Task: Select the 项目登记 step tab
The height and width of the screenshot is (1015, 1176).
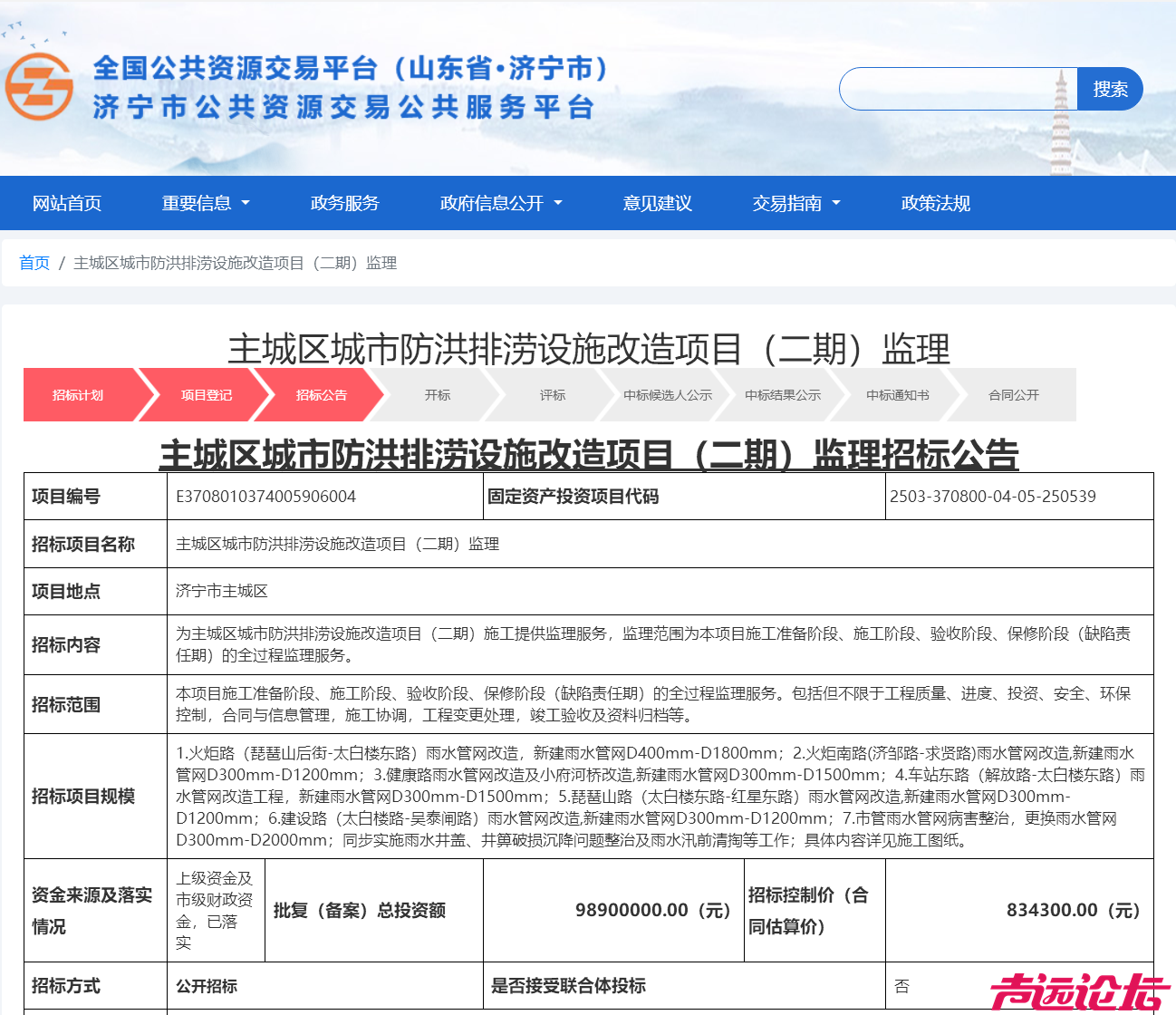Action: pyautogui.click(x=207, y=395)
